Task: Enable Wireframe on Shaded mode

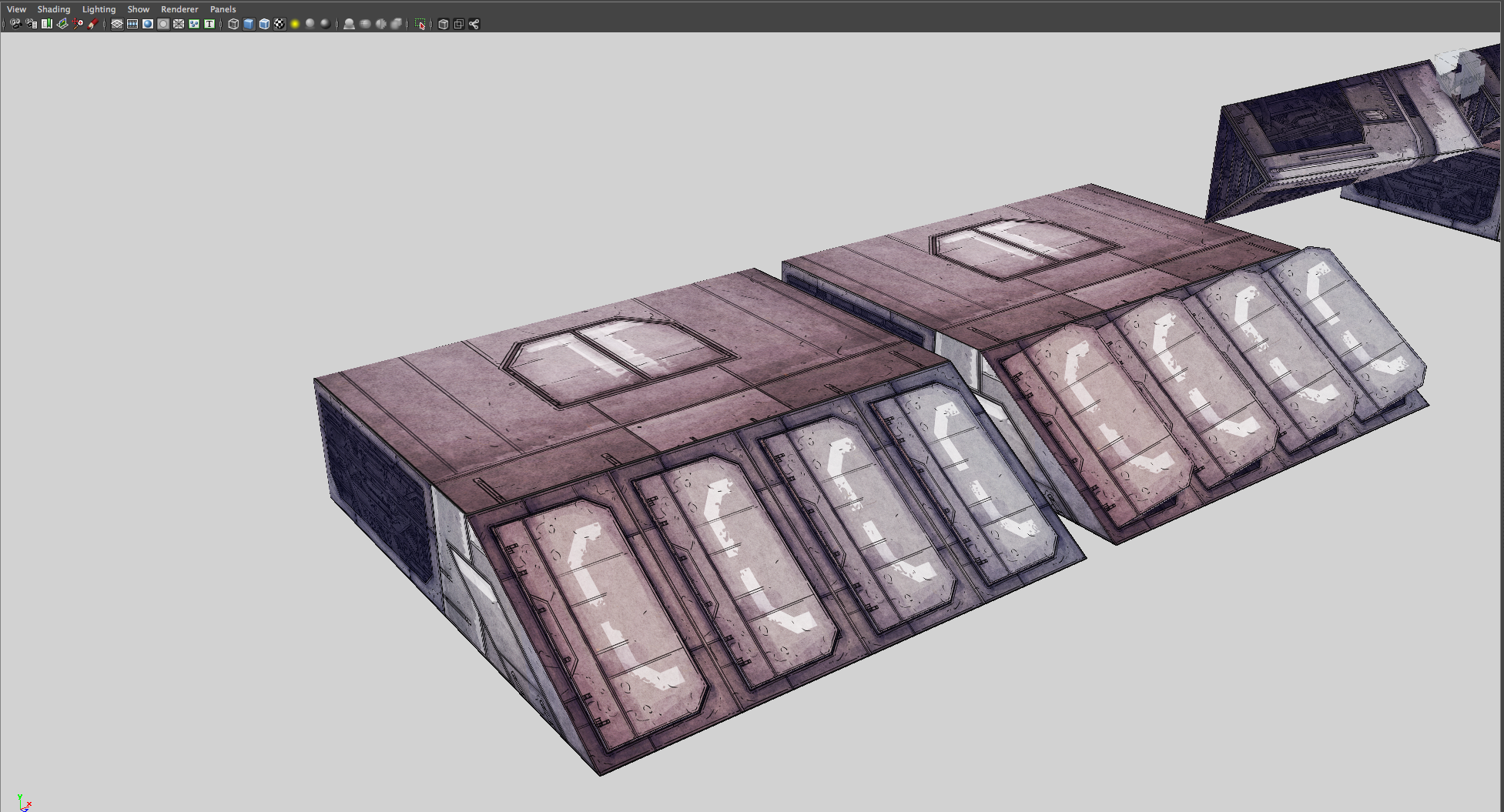Action: click(x=264, y=24)
